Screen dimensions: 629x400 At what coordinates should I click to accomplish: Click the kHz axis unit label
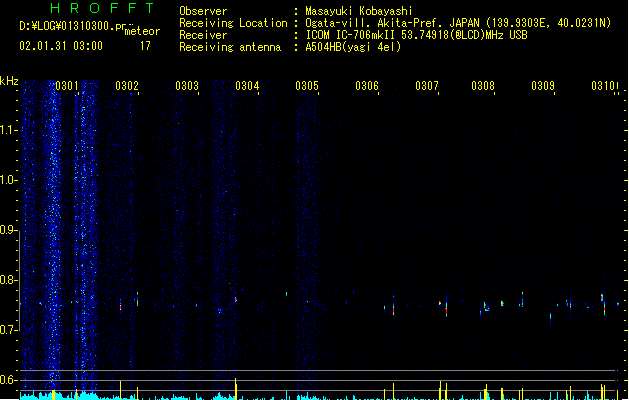(x=9, y=81)
